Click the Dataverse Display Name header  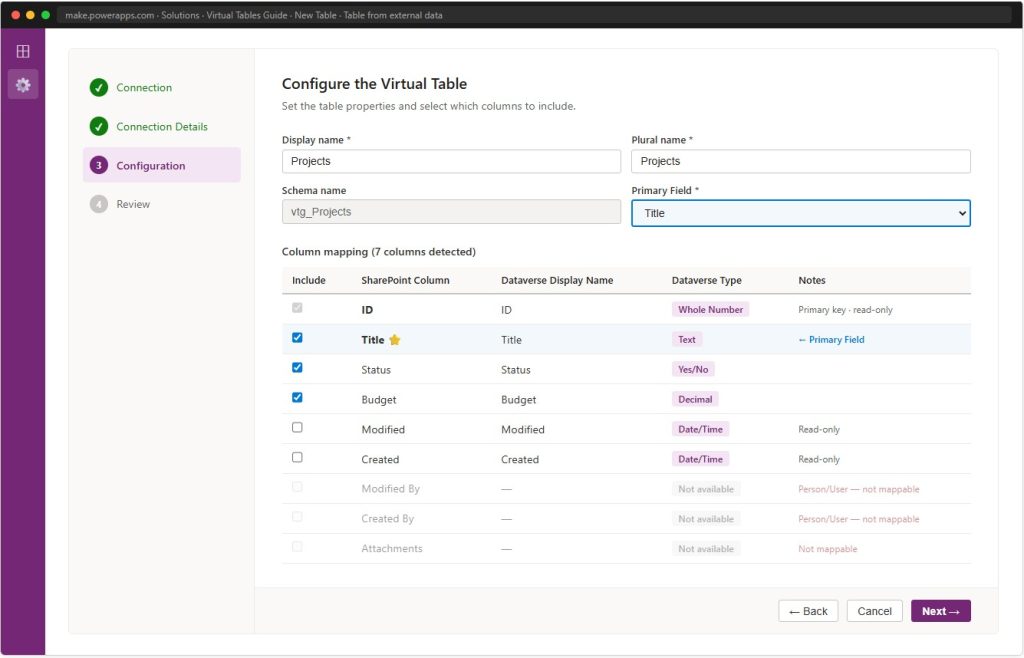coord(557,280)
